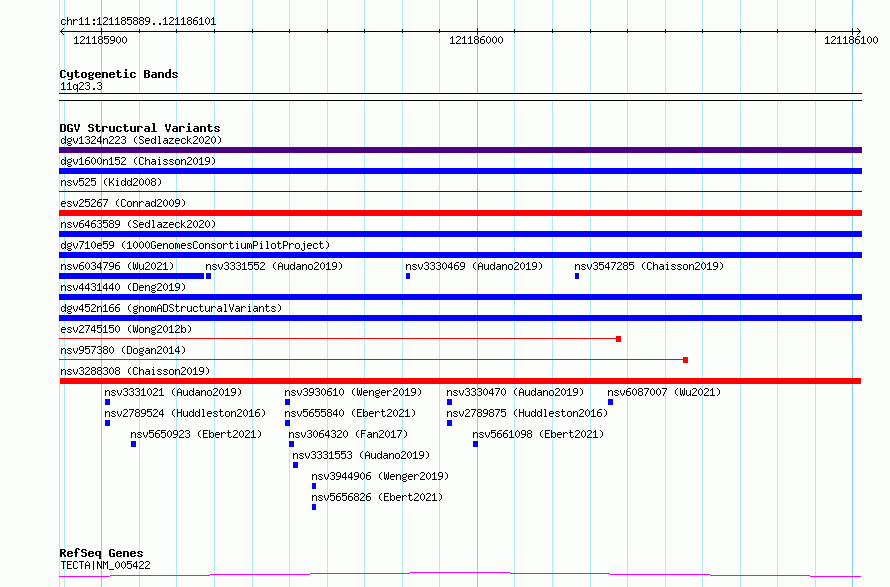This screenshot has height=587, width=890.
Task: Select the blue marker under nsv3547285
Action: (577, 276)
